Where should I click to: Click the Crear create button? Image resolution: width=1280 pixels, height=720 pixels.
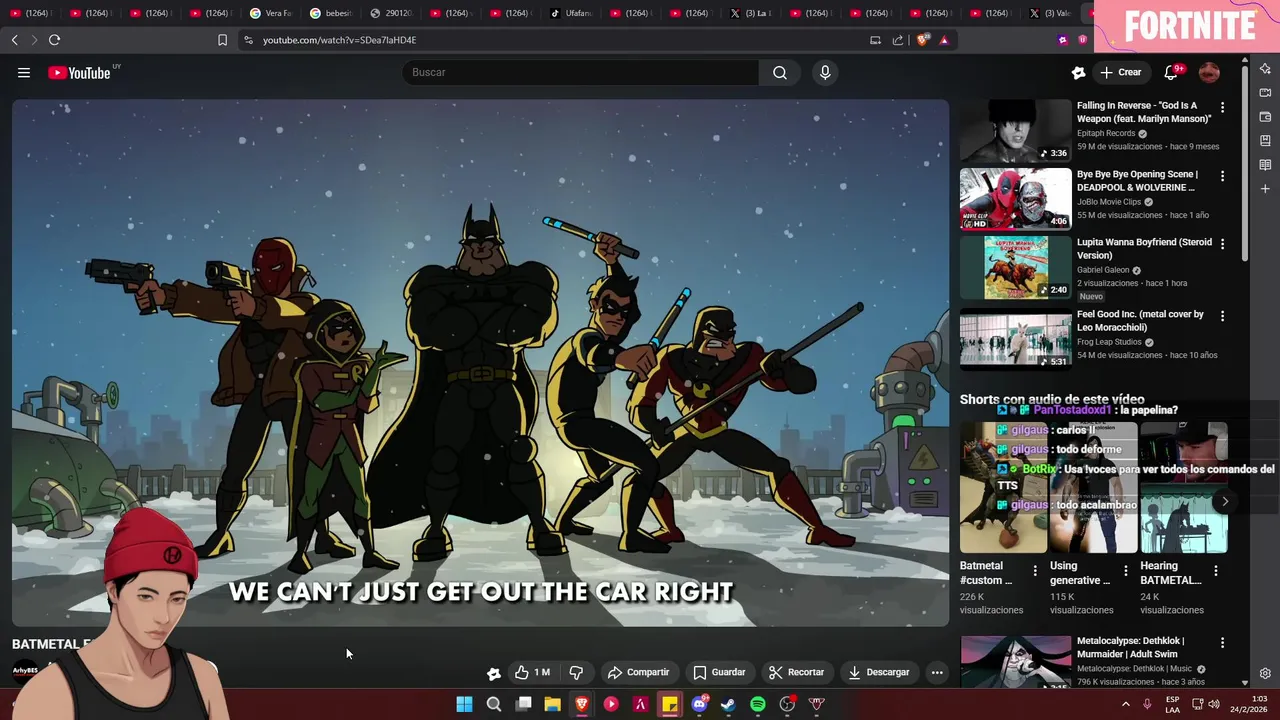[1121, 72]
